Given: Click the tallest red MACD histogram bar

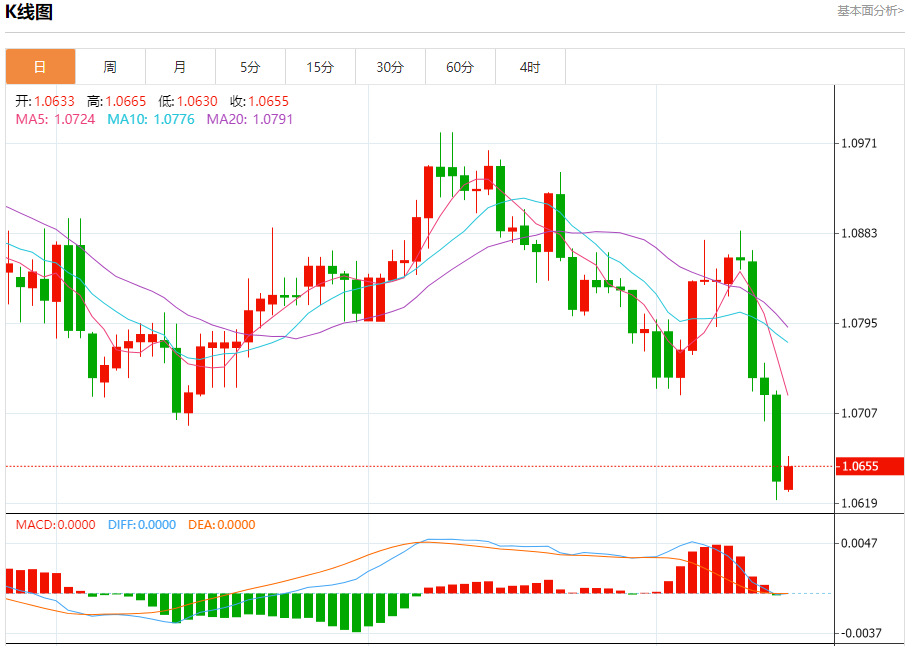Looking at the screenshot, I should [716, 569].
